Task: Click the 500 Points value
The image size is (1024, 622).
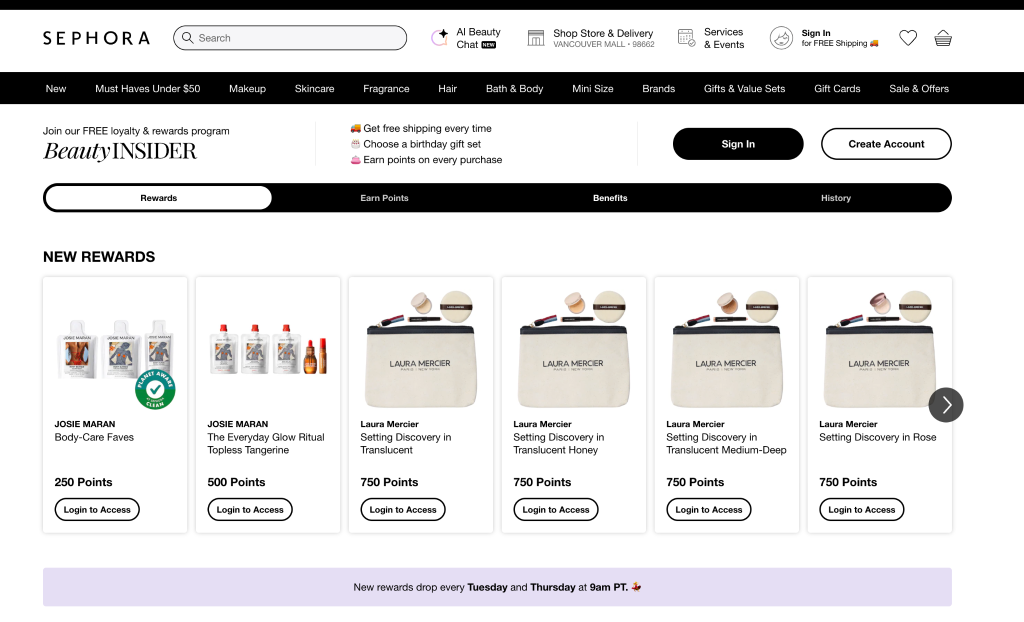Action: pyautogui.click(x=236, y=482)
